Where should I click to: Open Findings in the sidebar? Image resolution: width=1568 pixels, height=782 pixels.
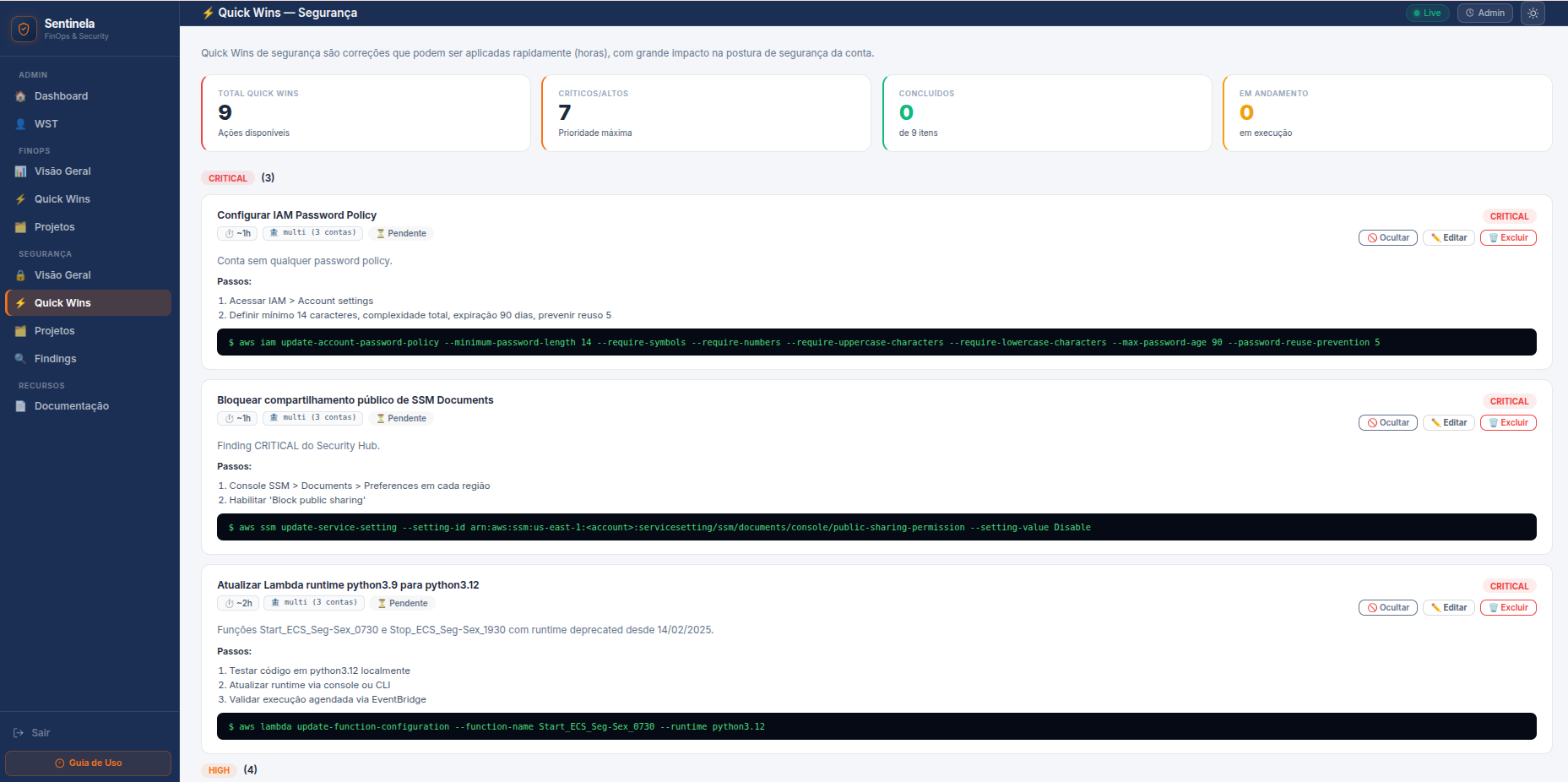[88, 359]
